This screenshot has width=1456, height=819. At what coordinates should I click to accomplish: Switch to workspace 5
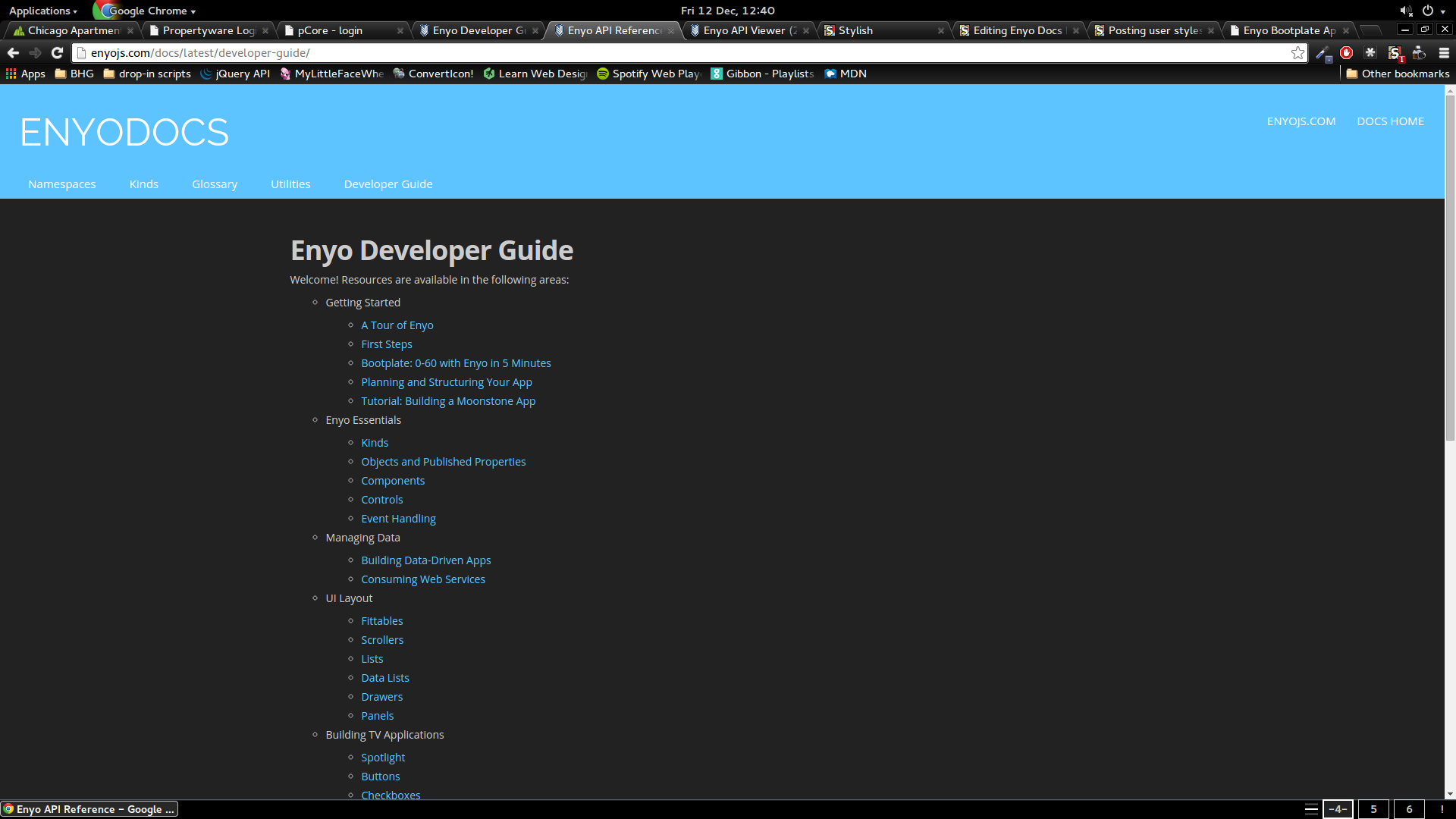pos(1373,809)
